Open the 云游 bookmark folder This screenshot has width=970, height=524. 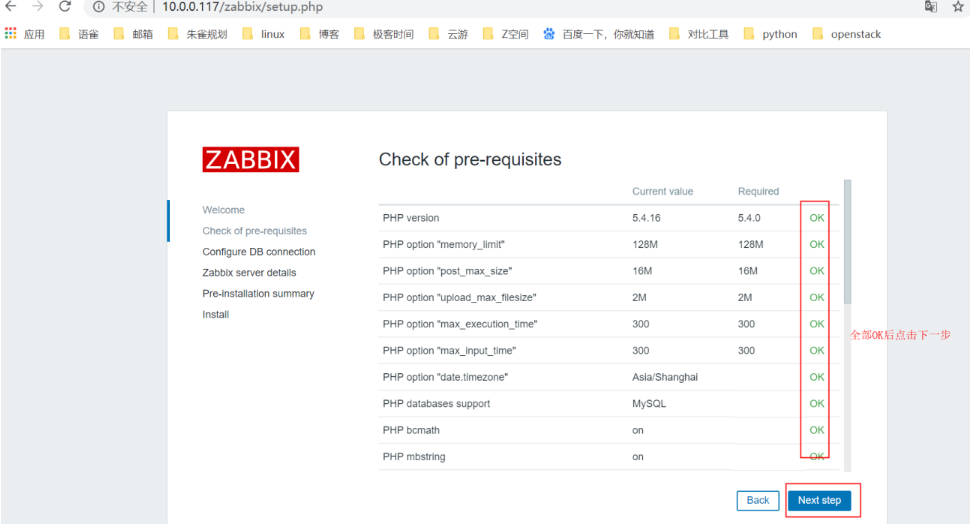tap(449, 34)
